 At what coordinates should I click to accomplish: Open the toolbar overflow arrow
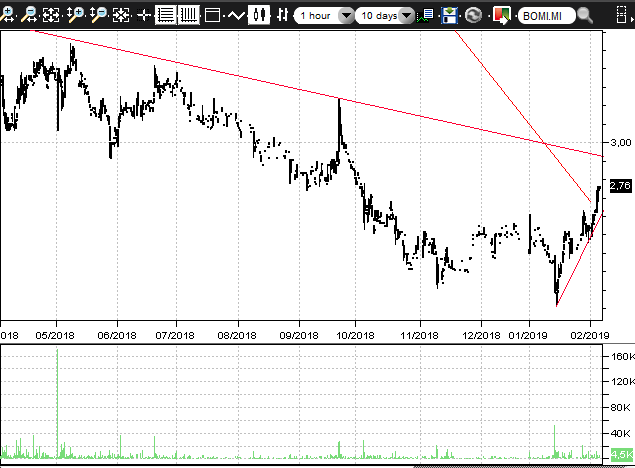point(633,19)
